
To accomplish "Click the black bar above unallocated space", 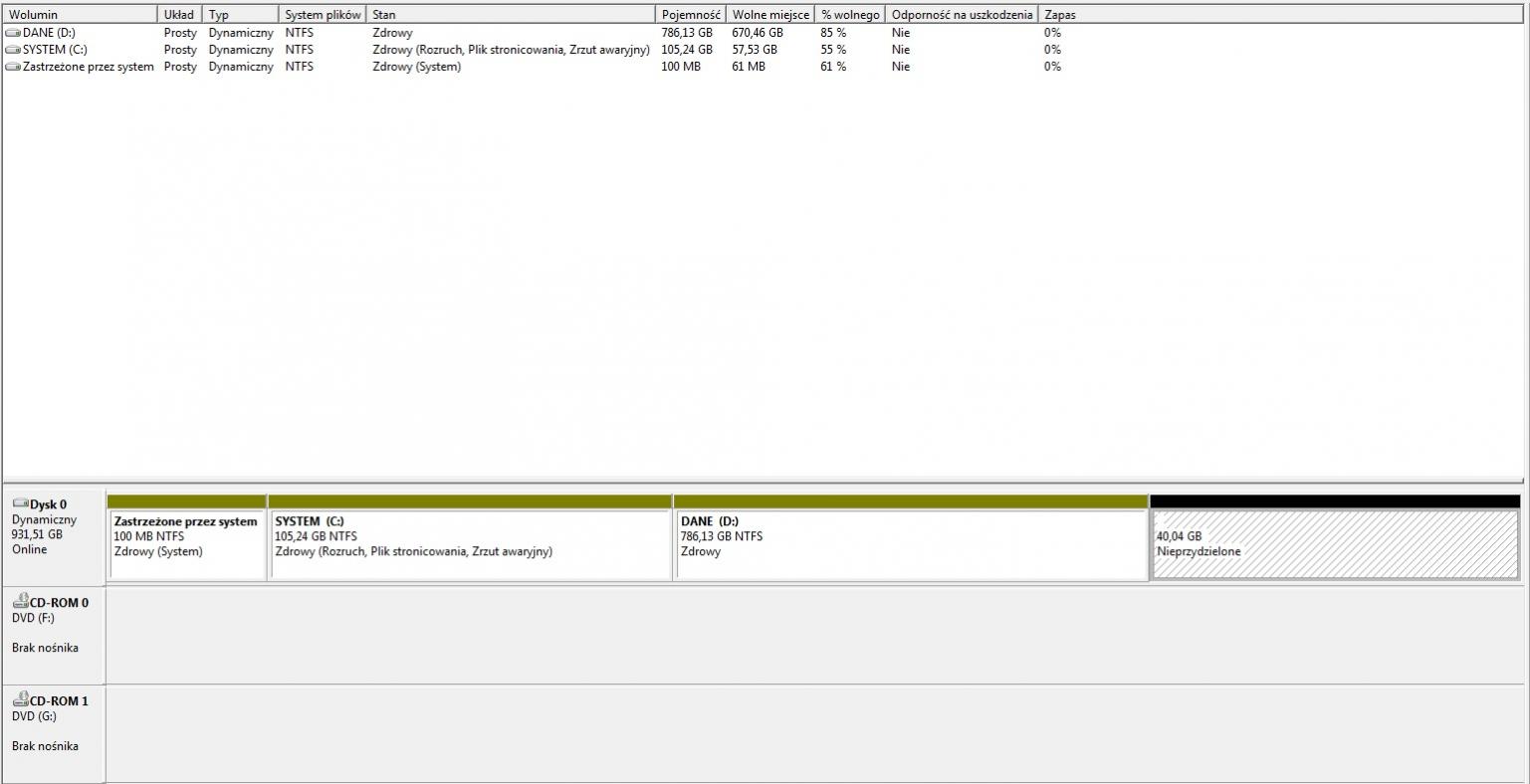I will coord(1334,501).
